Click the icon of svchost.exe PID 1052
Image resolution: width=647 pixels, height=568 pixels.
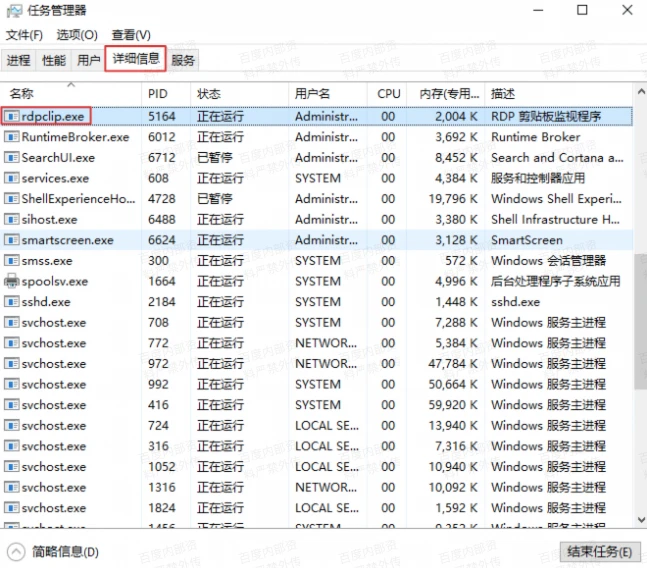pos(12,467)
